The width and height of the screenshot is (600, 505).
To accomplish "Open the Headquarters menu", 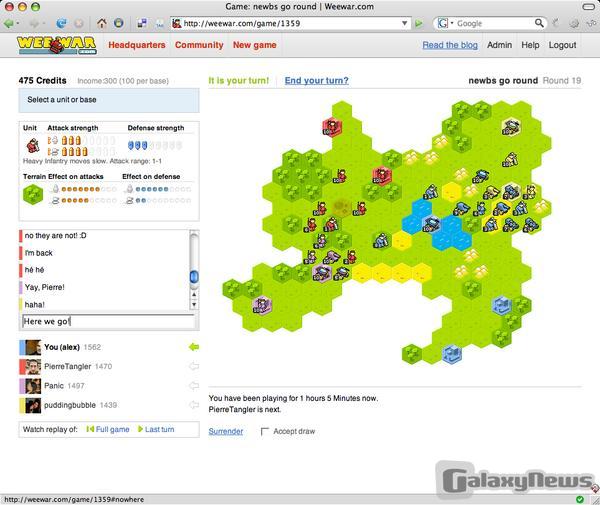I will pyautogui.click(x=136, y=45).
